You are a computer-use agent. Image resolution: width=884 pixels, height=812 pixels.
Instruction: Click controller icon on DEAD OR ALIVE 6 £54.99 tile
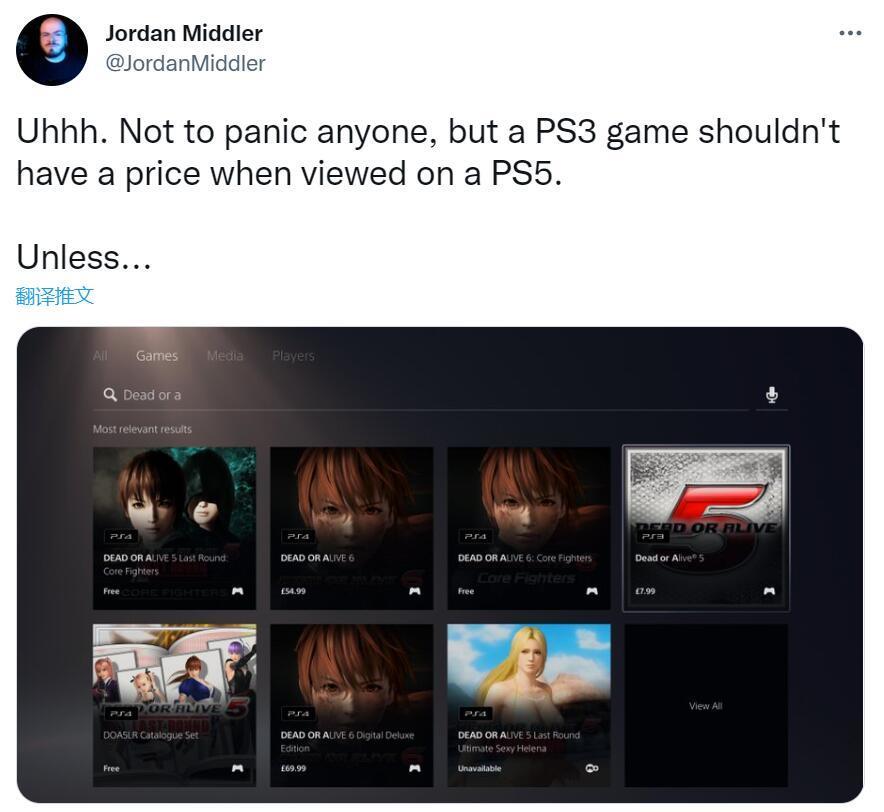point(414,591)
